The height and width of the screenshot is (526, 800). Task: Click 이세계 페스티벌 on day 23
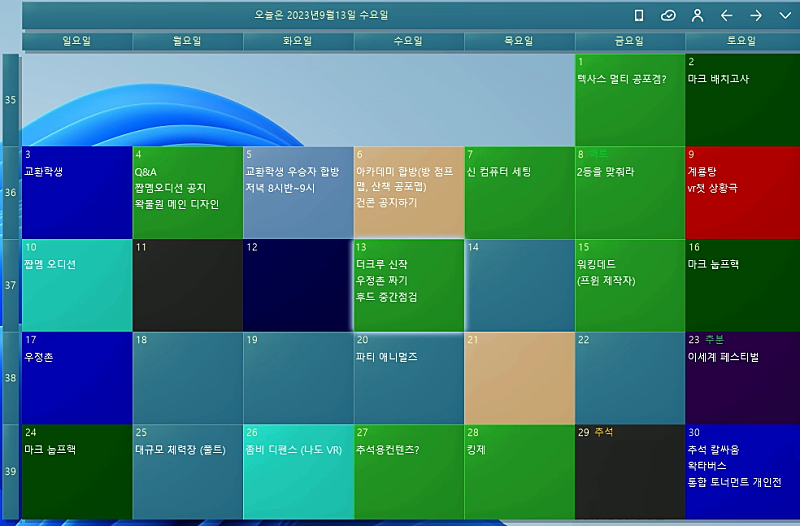[723, 358]
